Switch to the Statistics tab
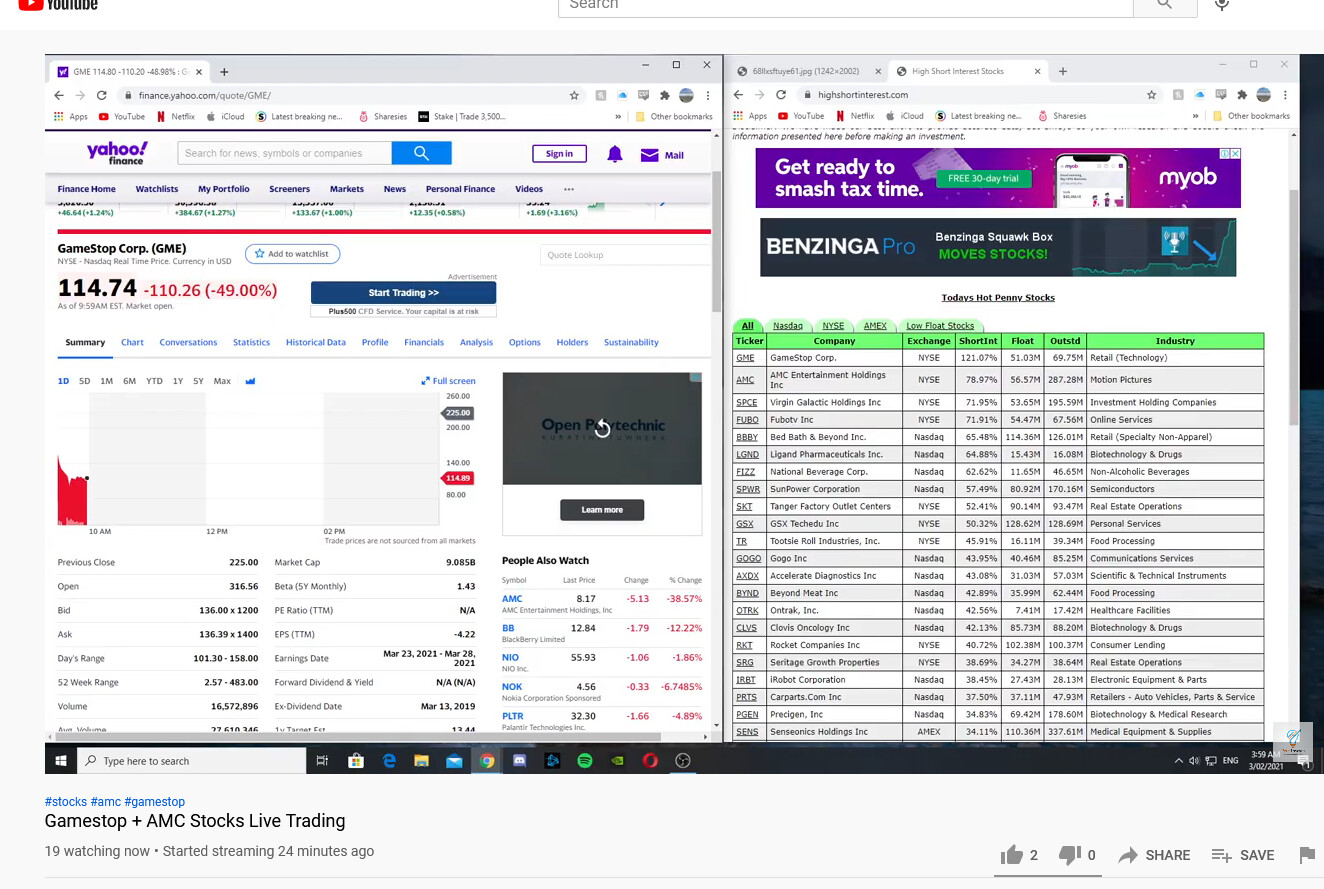The width and height of the screenshot is (1324, 889). pos(251,342)
